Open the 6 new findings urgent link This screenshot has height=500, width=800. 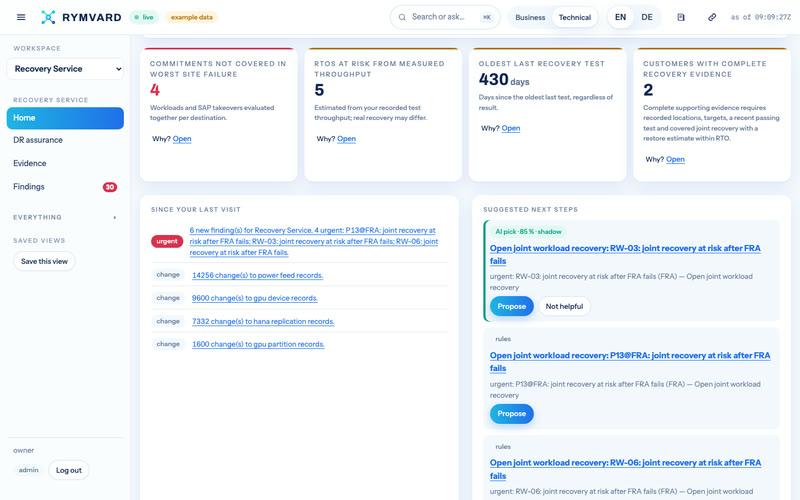pyautogui.click(x=314, y=241)
